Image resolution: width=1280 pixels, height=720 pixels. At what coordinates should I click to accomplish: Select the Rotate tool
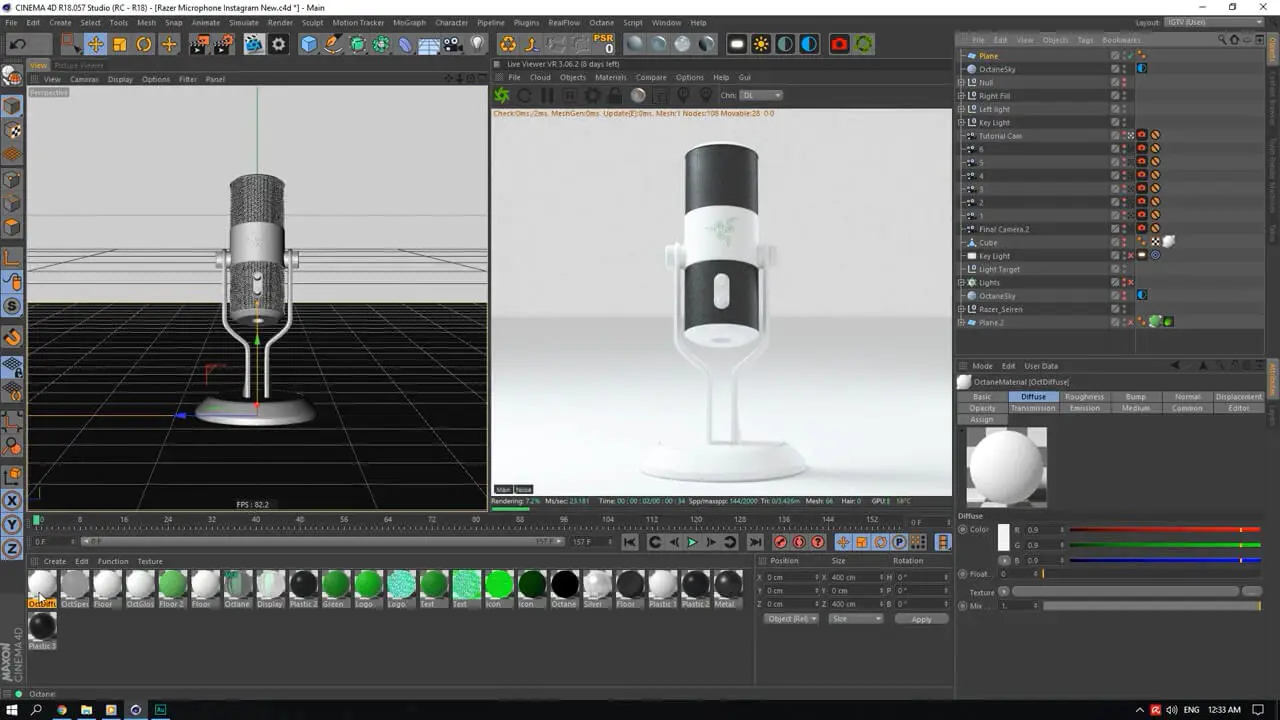pyautogui.click(x=144, y=44)
